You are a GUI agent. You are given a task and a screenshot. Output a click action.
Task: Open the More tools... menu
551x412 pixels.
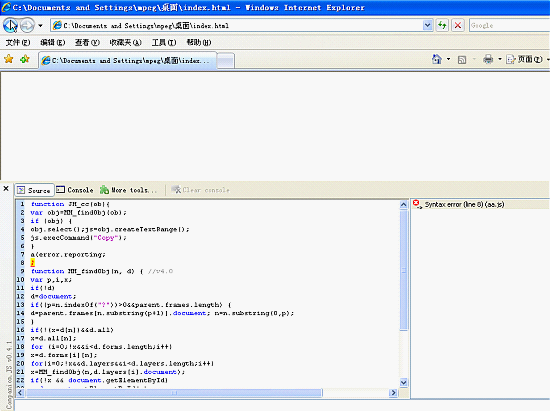(129, 190)
